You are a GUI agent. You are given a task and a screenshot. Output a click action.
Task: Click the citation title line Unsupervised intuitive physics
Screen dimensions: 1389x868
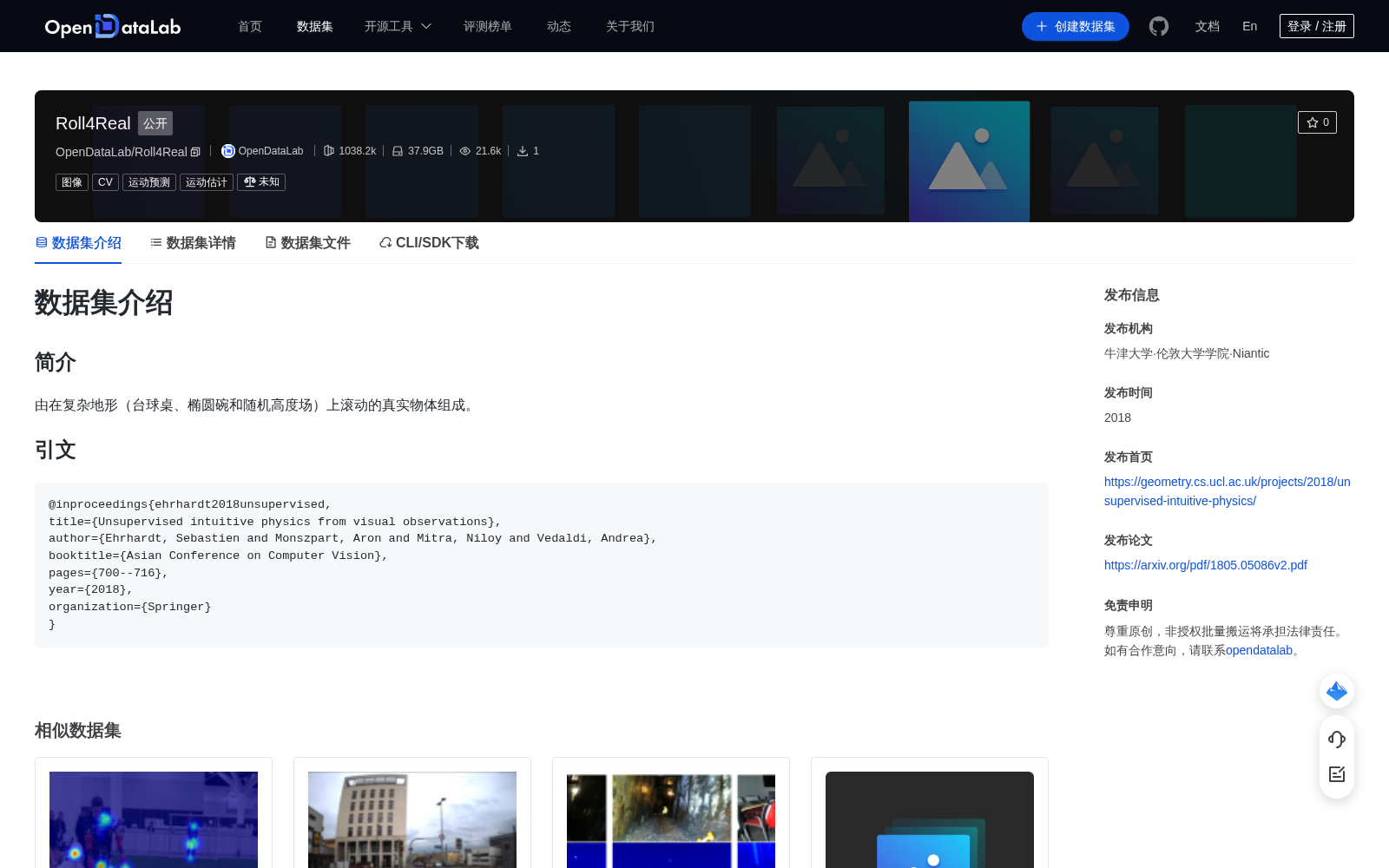(275, 522)
